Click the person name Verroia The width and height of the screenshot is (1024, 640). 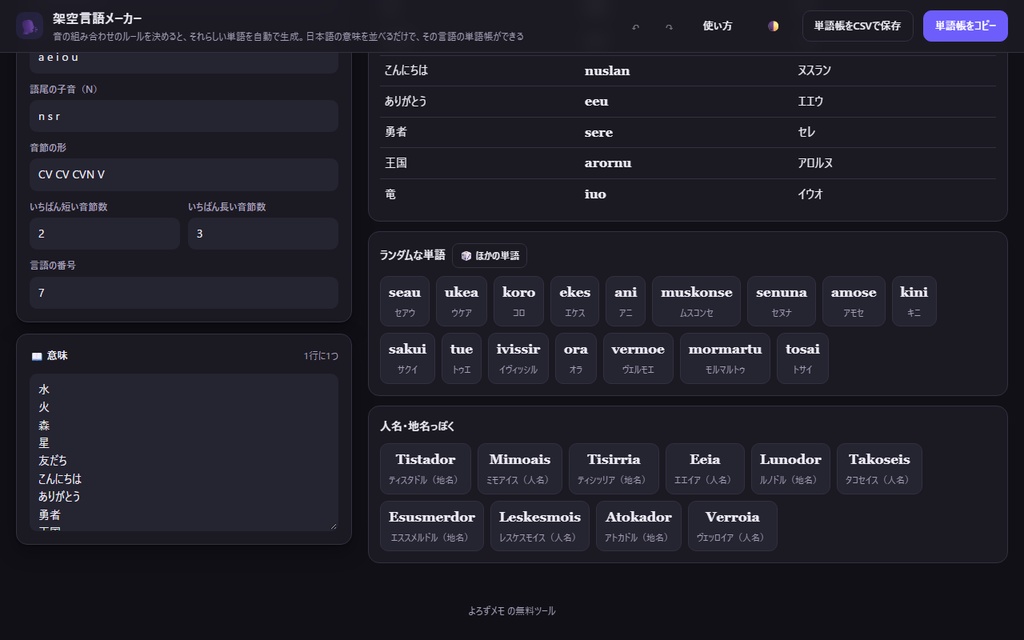click(733, 526)
